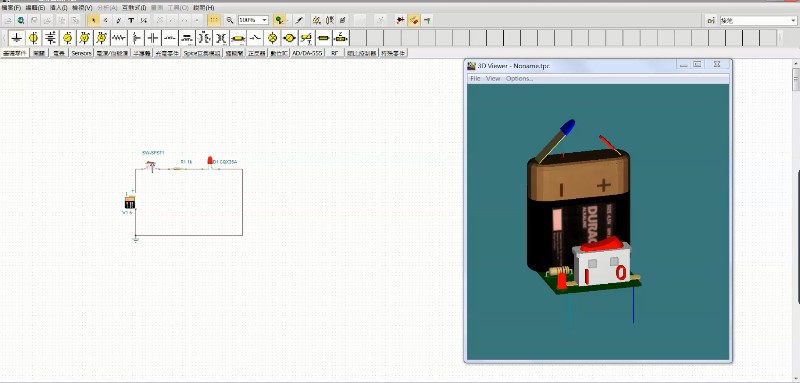Switch to the 光電零件 component tab
Image resolution: width=800 pixels, height=383 pixels.
coord(167,53)
